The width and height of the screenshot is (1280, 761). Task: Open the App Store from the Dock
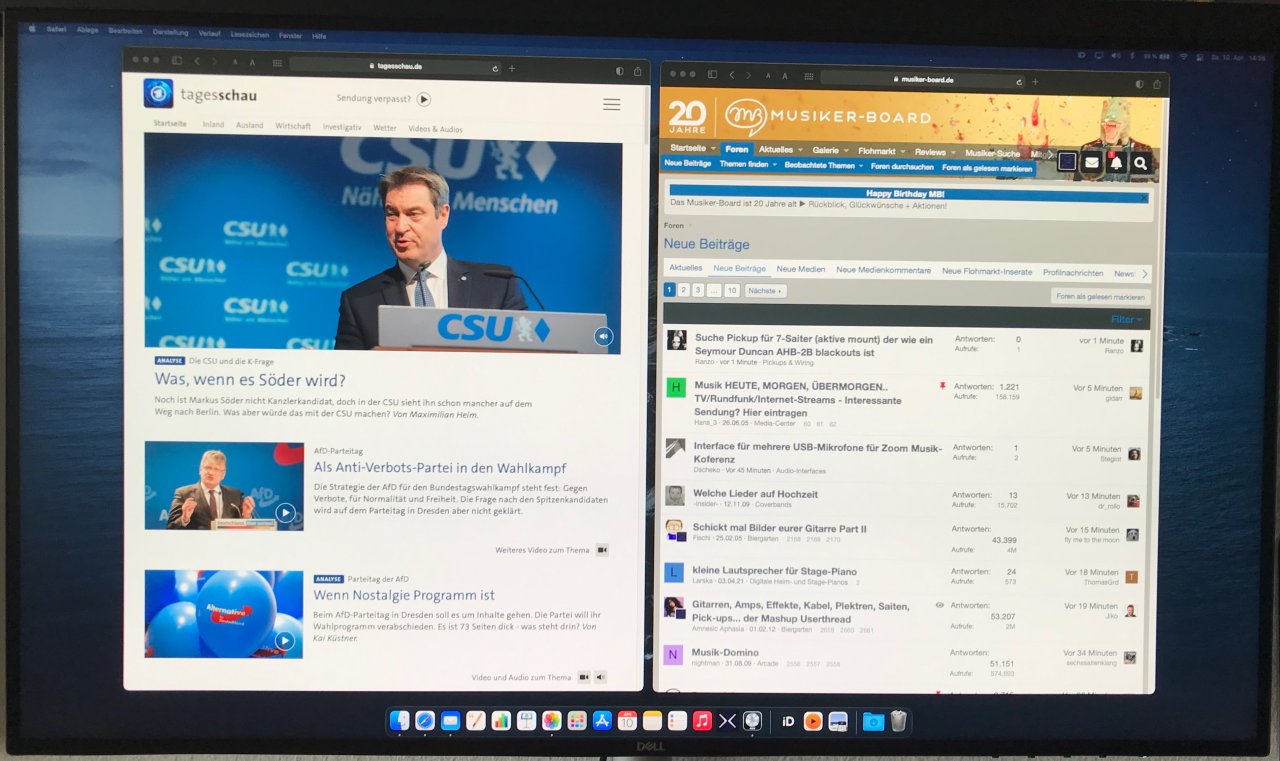602,720
